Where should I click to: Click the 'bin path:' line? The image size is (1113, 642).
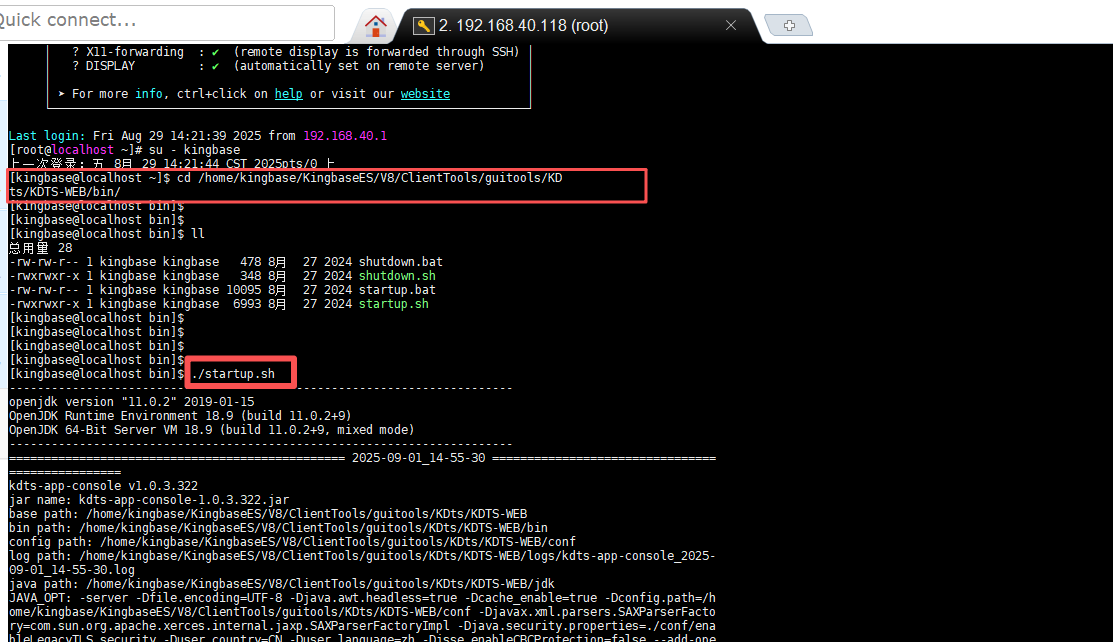point(278,528)
